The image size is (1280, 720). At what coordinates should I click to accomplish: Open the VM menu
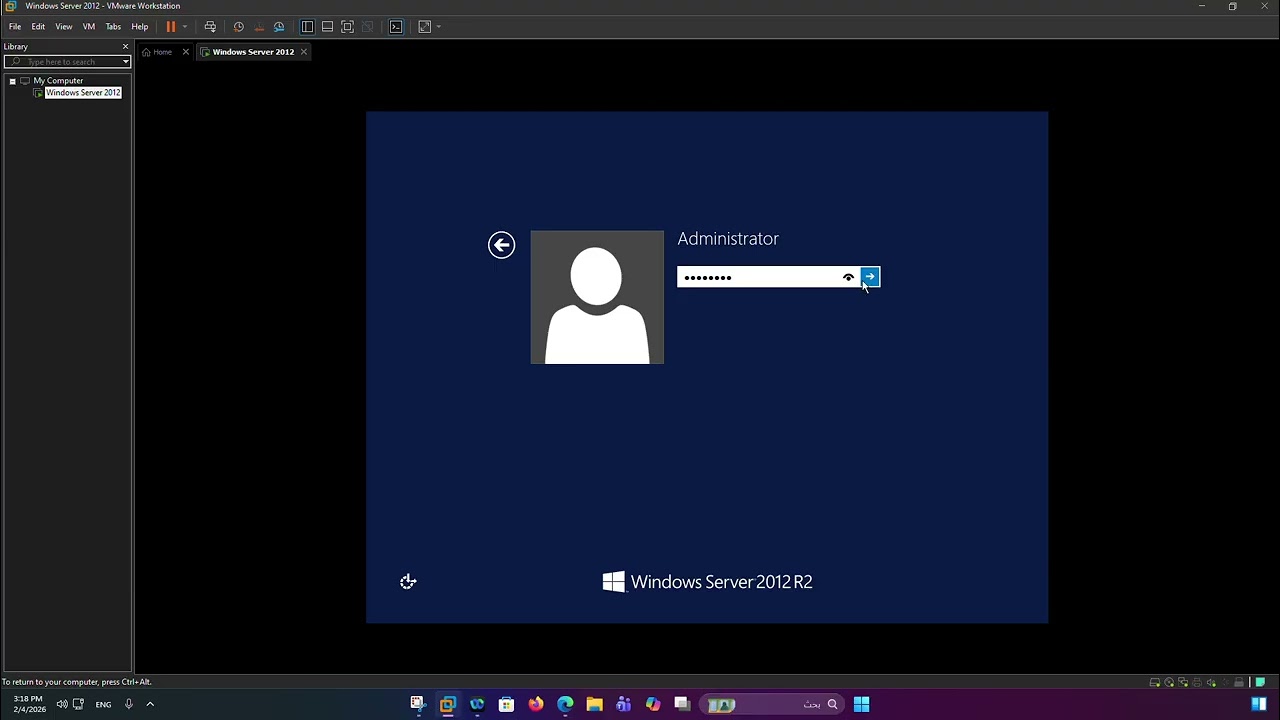click(x=89, y=27)
